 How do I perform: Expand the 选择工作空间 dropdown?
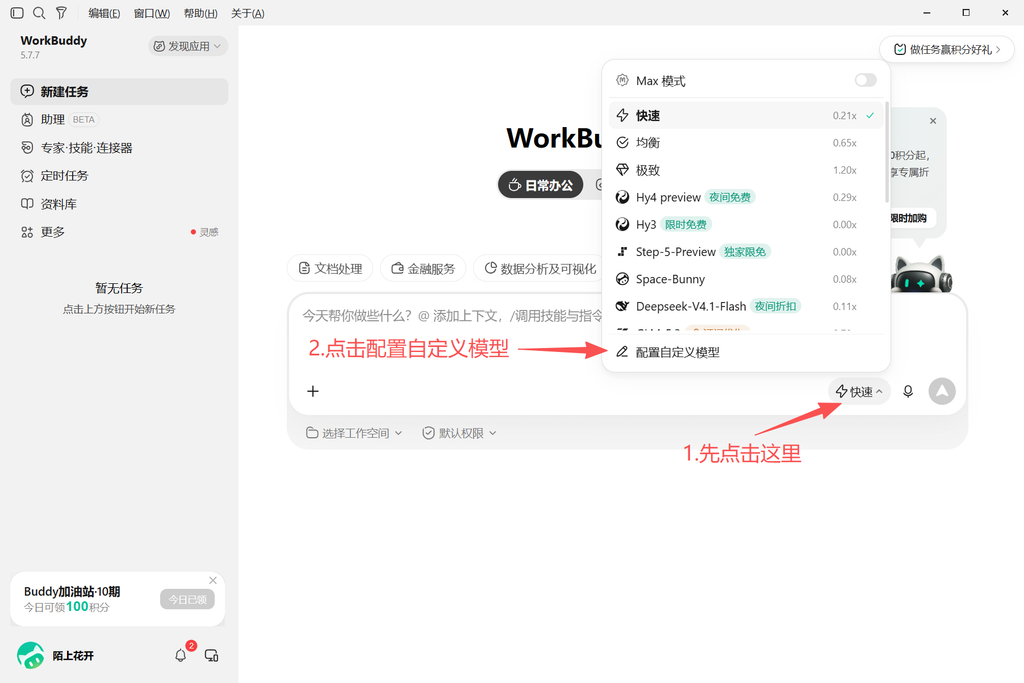coord(354,433)
